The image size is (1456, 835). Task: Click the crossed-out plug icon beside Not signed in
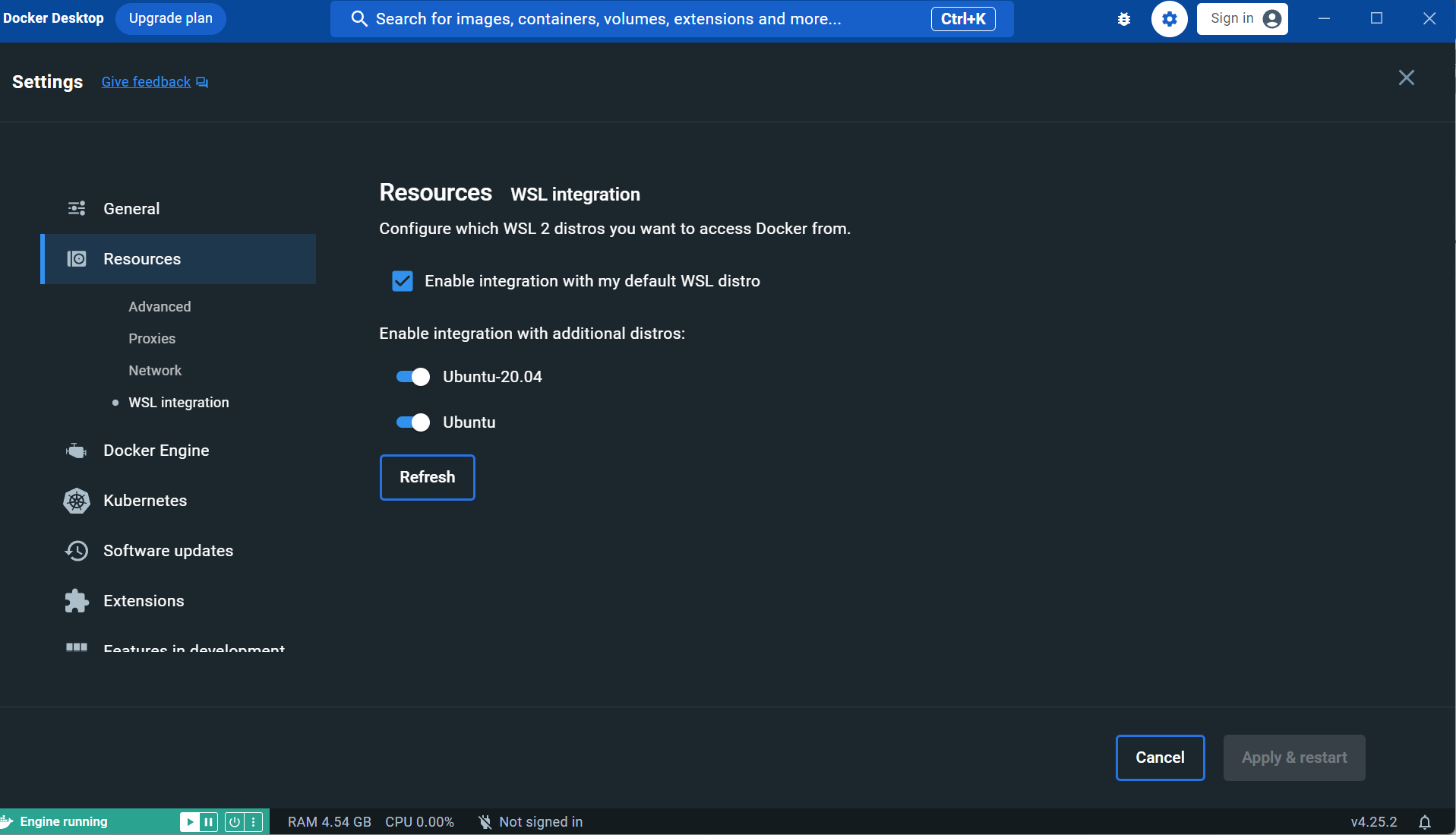(x=485, y=822)
